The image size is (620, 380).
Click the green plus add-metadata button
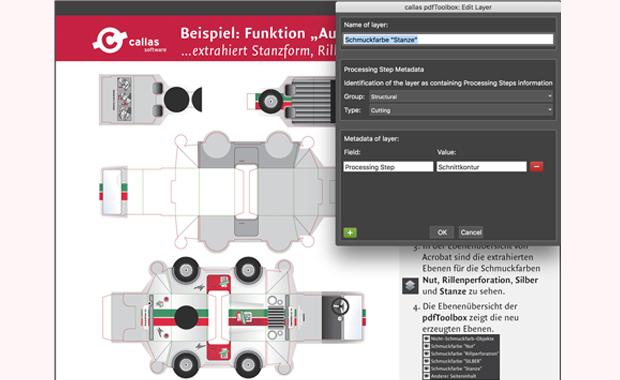pyautogui.click(x=350, y=233)
